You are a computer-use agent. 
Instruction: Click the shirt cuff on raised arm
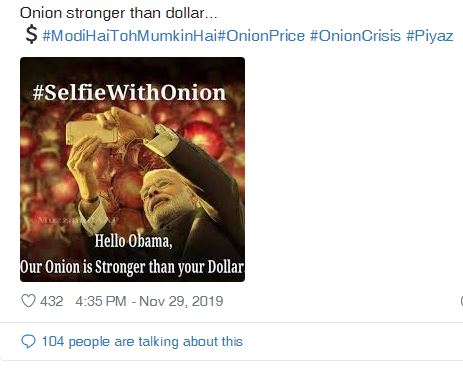click(162, 140)
